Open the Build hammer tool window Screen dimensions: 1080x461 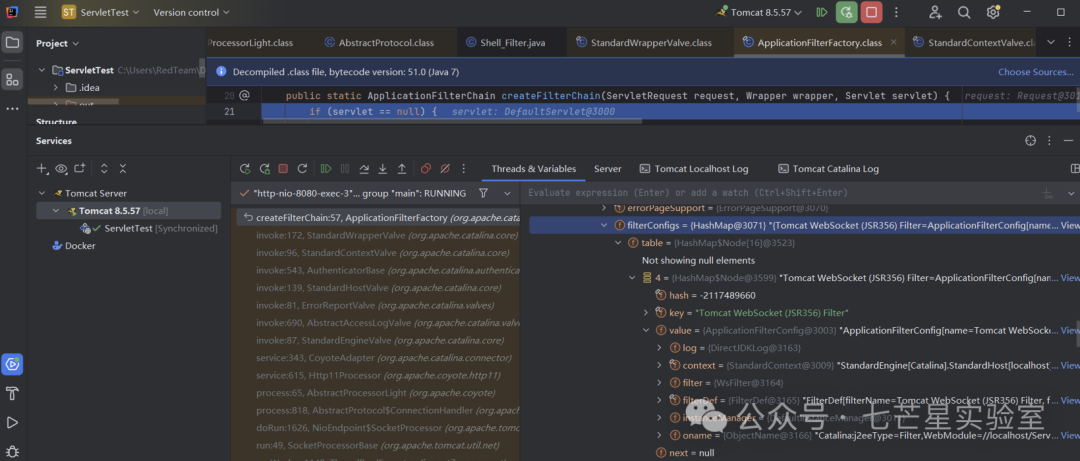pyautogui.click(x=12, y=393)
